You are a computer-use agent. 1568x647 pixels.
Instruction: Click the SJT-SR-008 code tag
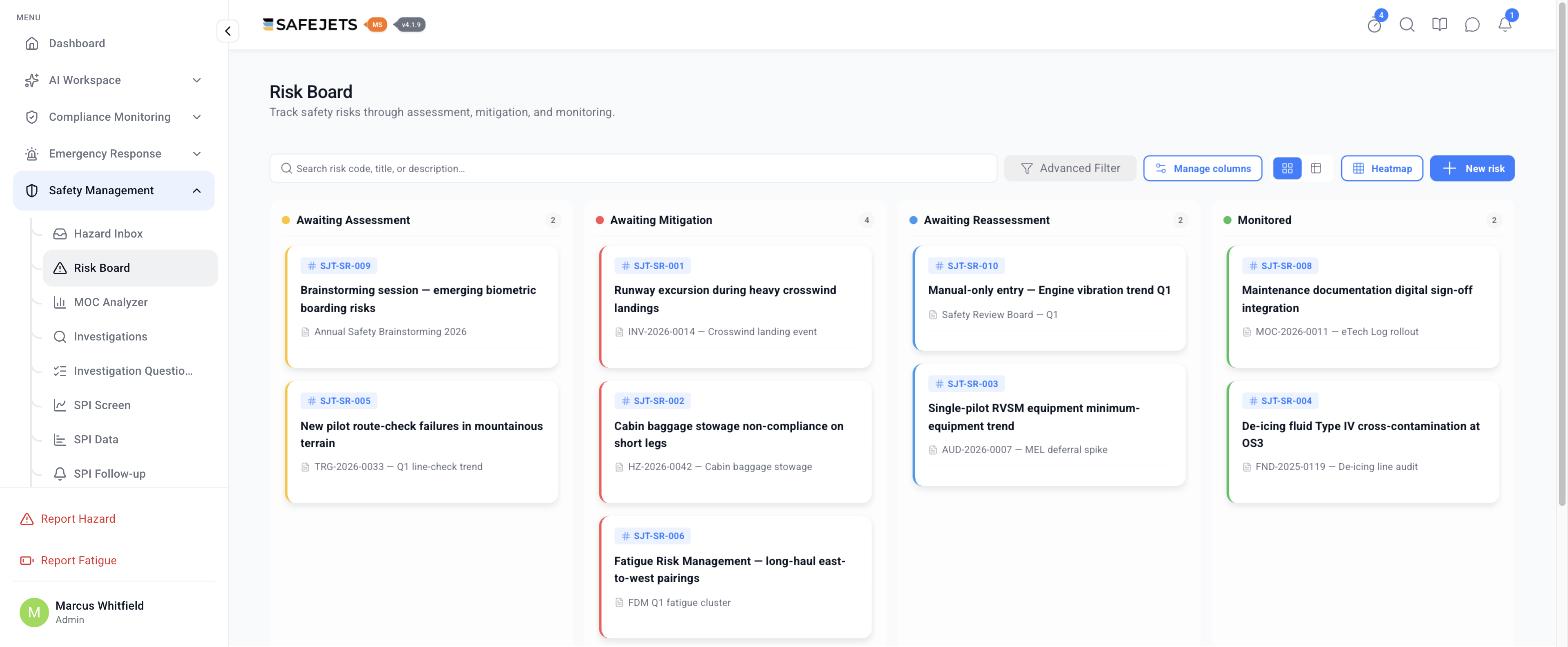pyautogui.click(x=1280, y=266)
